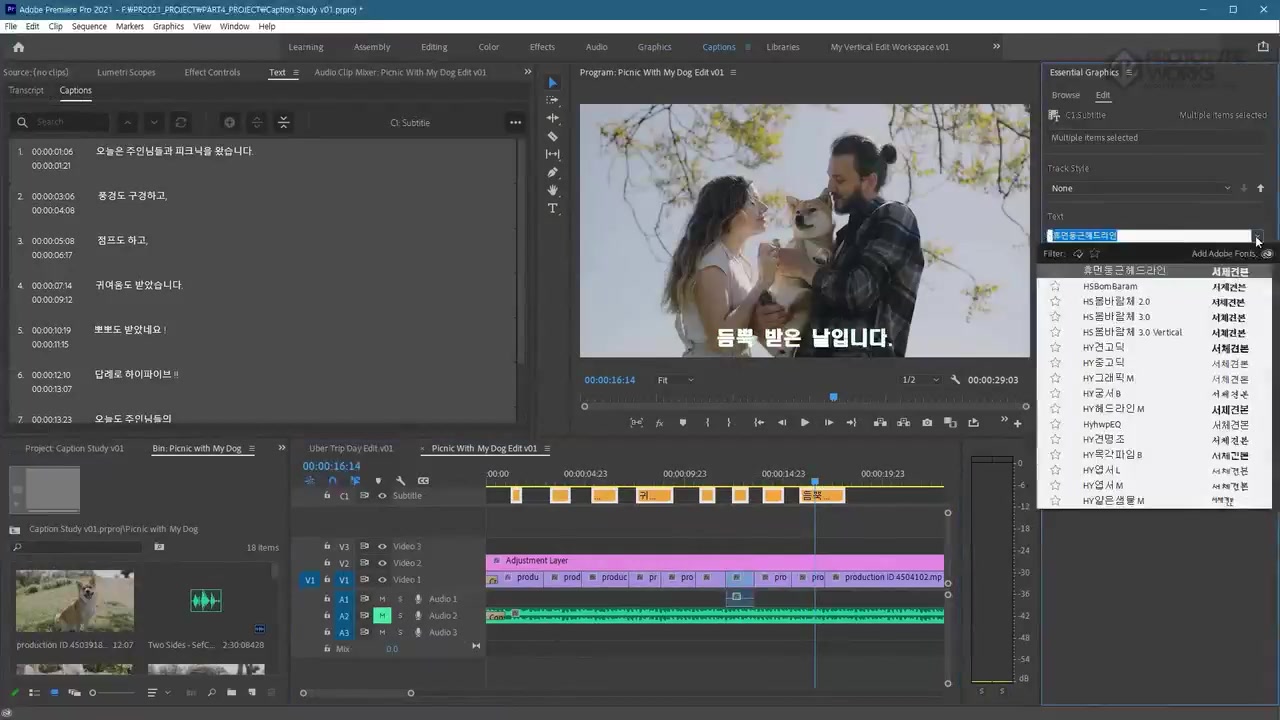1280x720 pixels.
Task: Open the Sequence menu
Action: click(x=89, y=26)
